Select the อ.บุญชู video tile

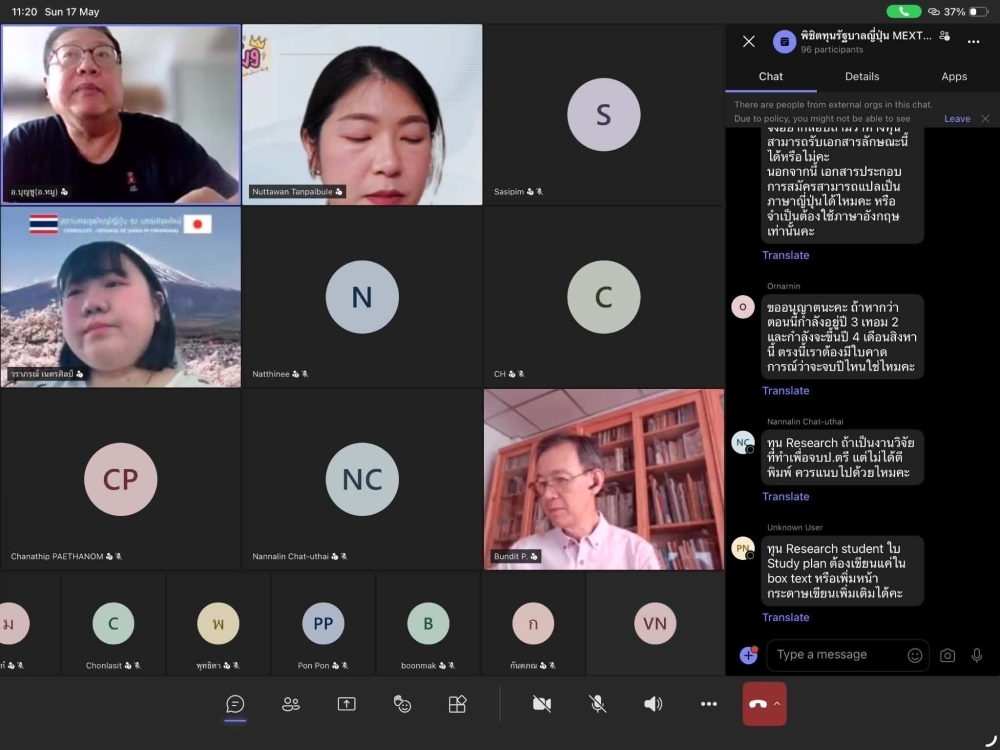pyautogui.click(x=121, y=115)
